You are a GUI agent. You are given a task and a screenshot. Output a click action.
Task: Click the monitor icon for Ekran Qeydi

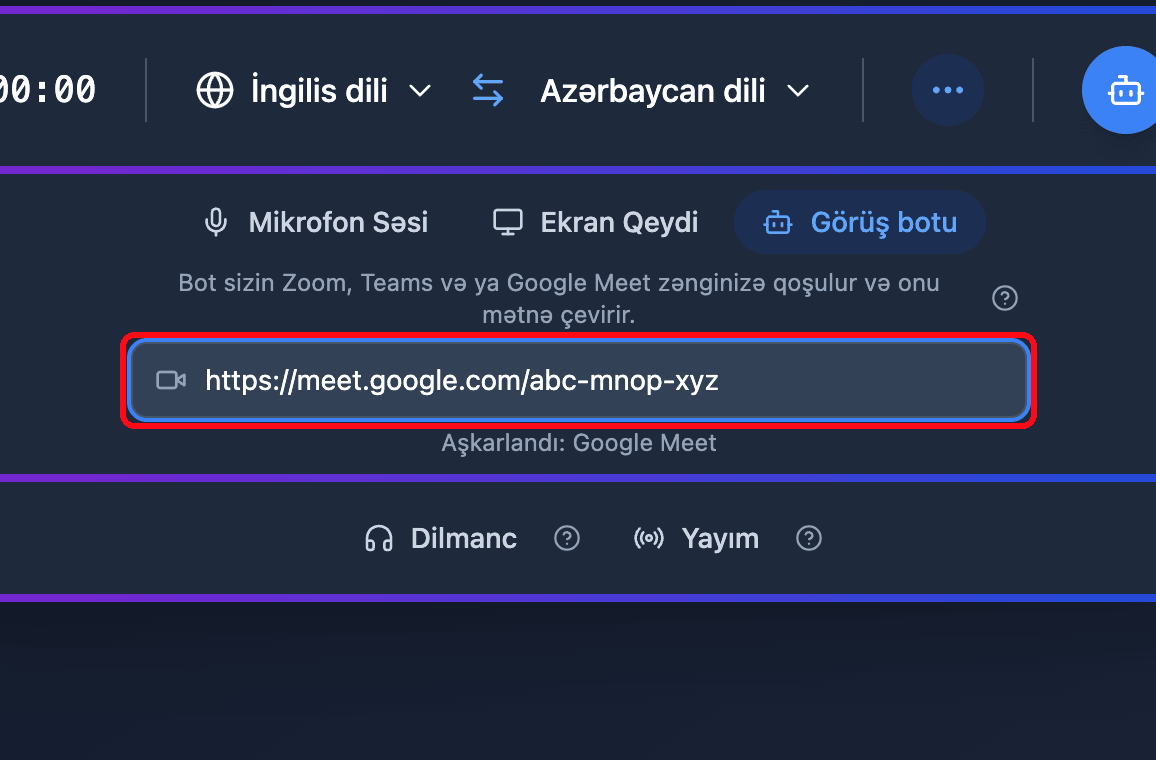[507, 222]
